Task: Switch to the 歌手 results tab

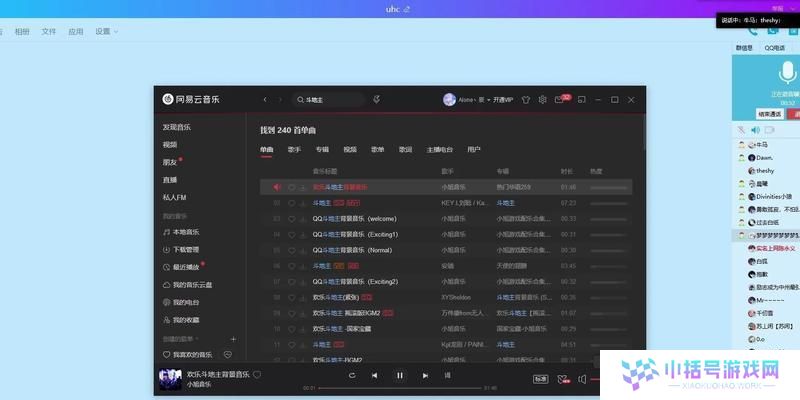Action: coord(294,149)
